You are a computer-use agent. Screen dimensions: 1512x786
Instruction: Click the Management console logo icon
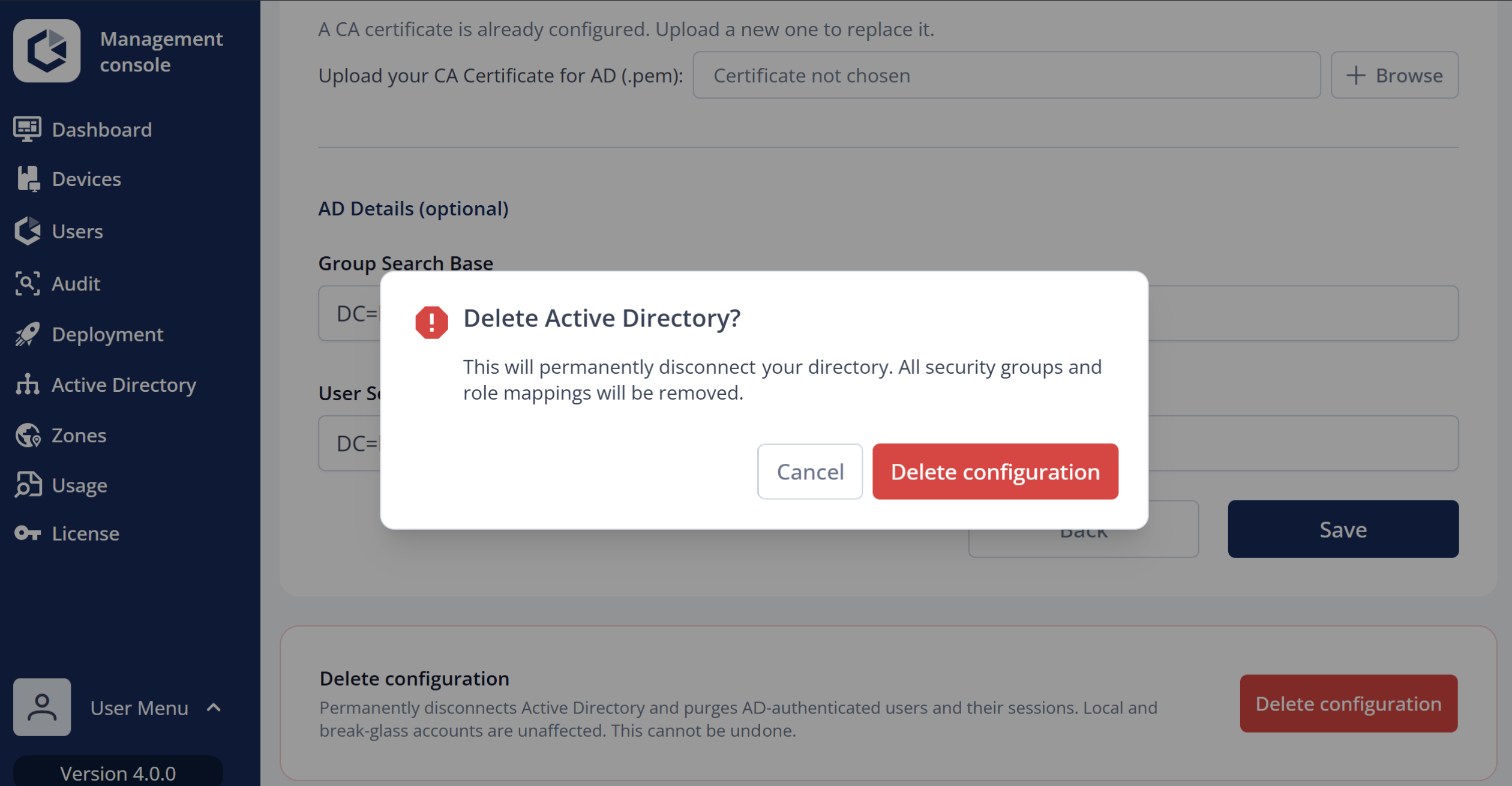coord(47,51)
